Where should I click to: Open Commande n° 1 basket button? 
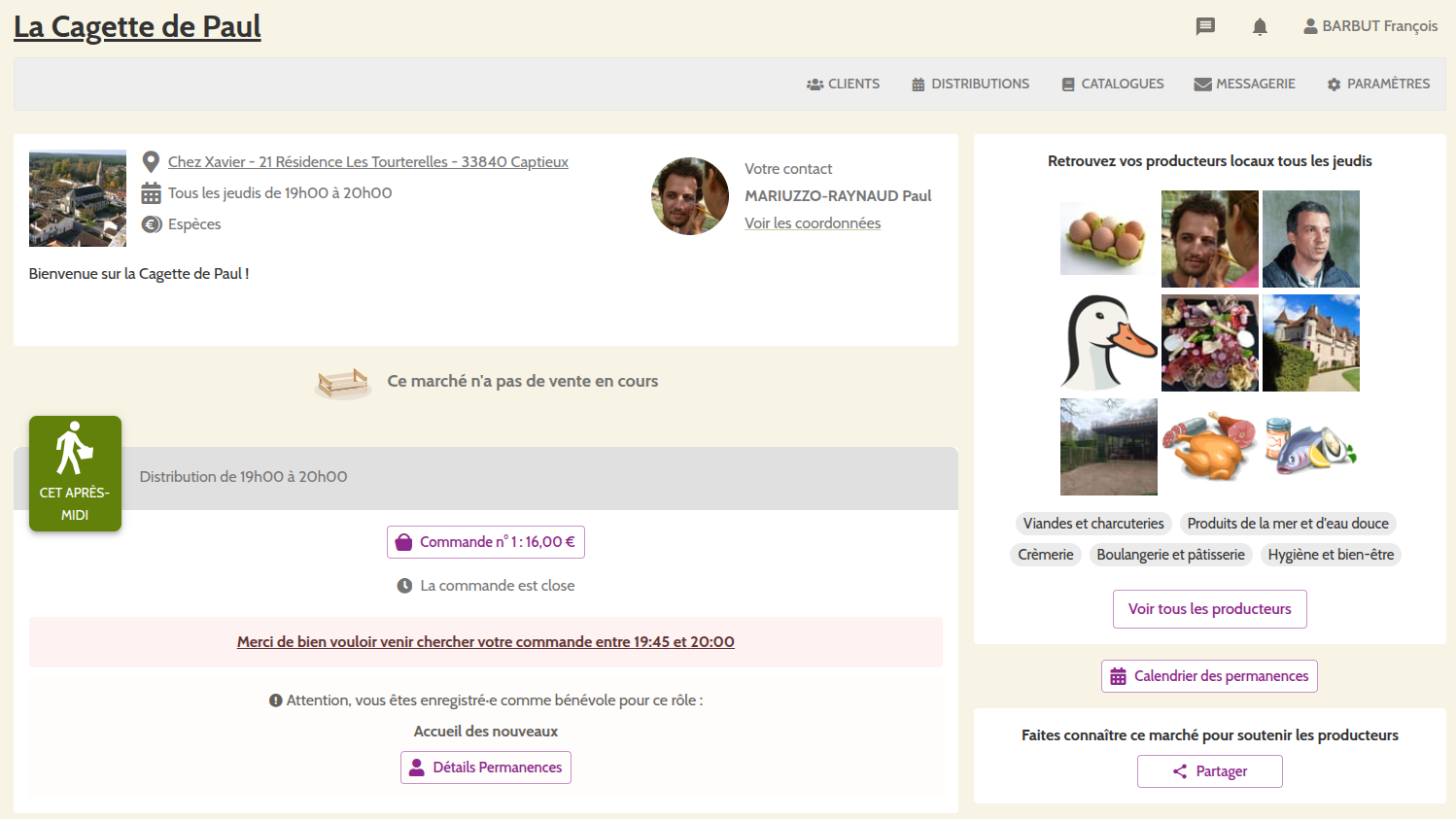click(x=486, y=542)
